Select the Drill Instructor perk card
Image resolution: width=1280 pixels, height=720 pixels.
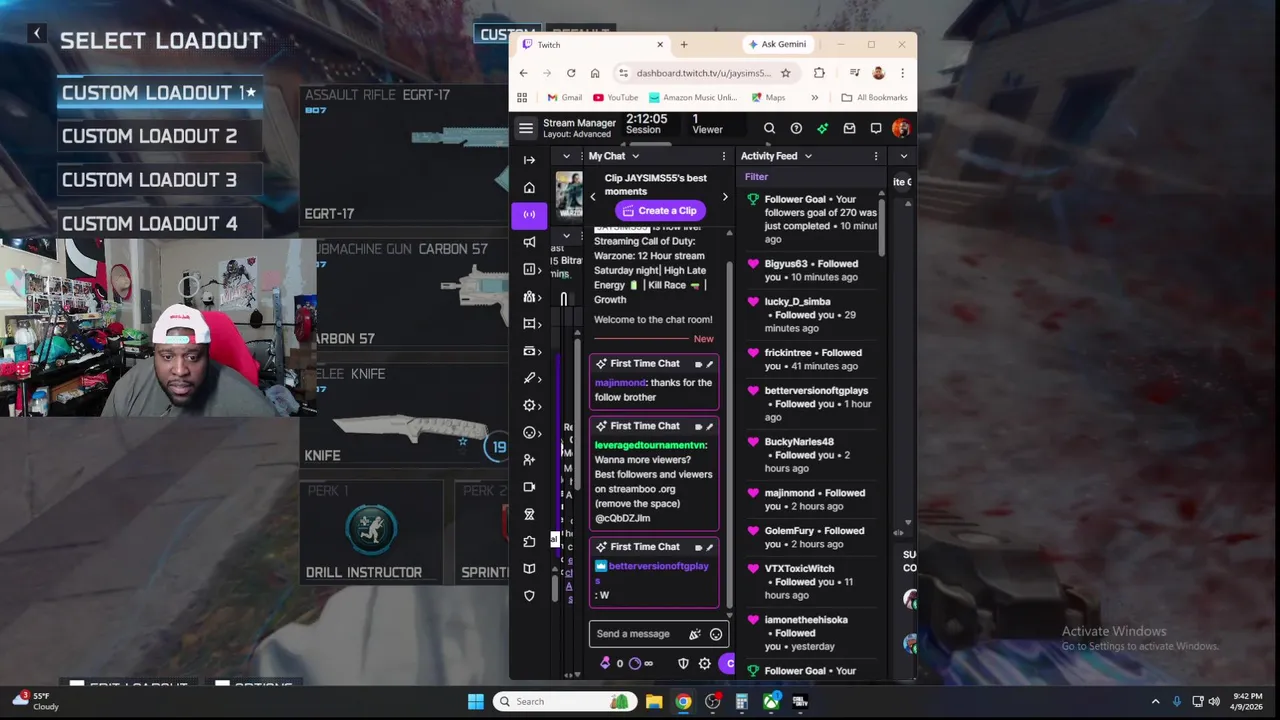pos(371,532)
